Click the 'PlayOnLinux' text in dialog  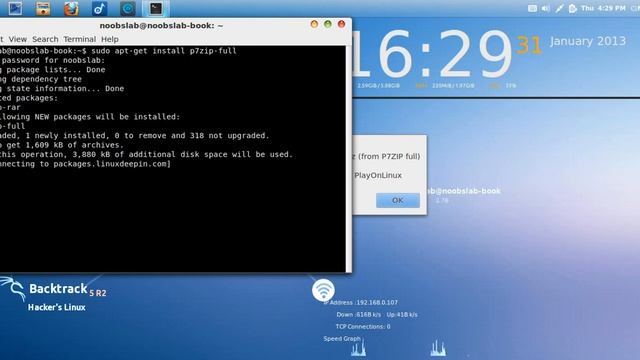[378, 175]
